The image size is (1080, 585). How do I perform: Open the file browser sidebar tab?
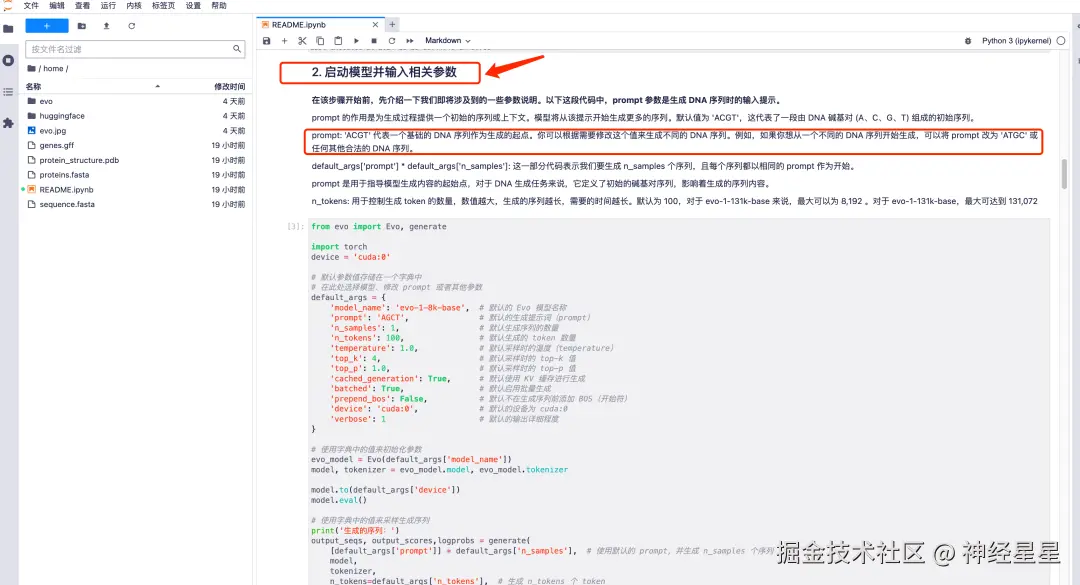tap(8, 29)
